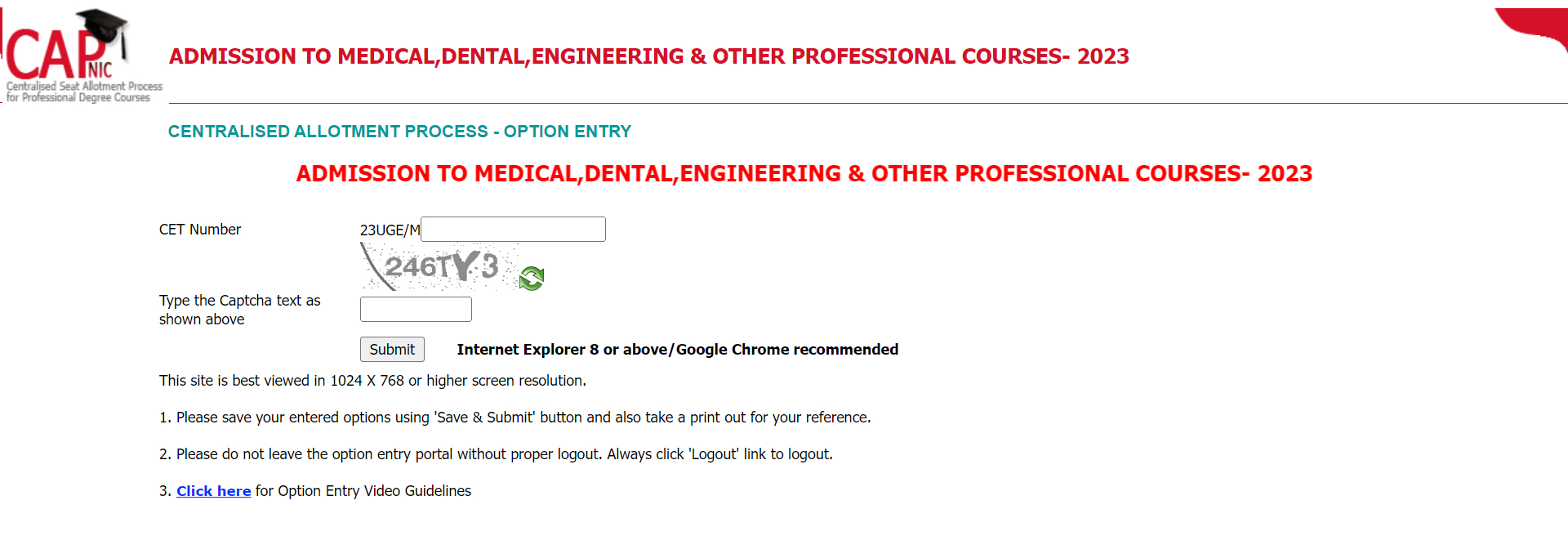The height and width of the screenshot is (536, 1568).
Task: Click the 'CET Number' label
Action: (200, 230)
